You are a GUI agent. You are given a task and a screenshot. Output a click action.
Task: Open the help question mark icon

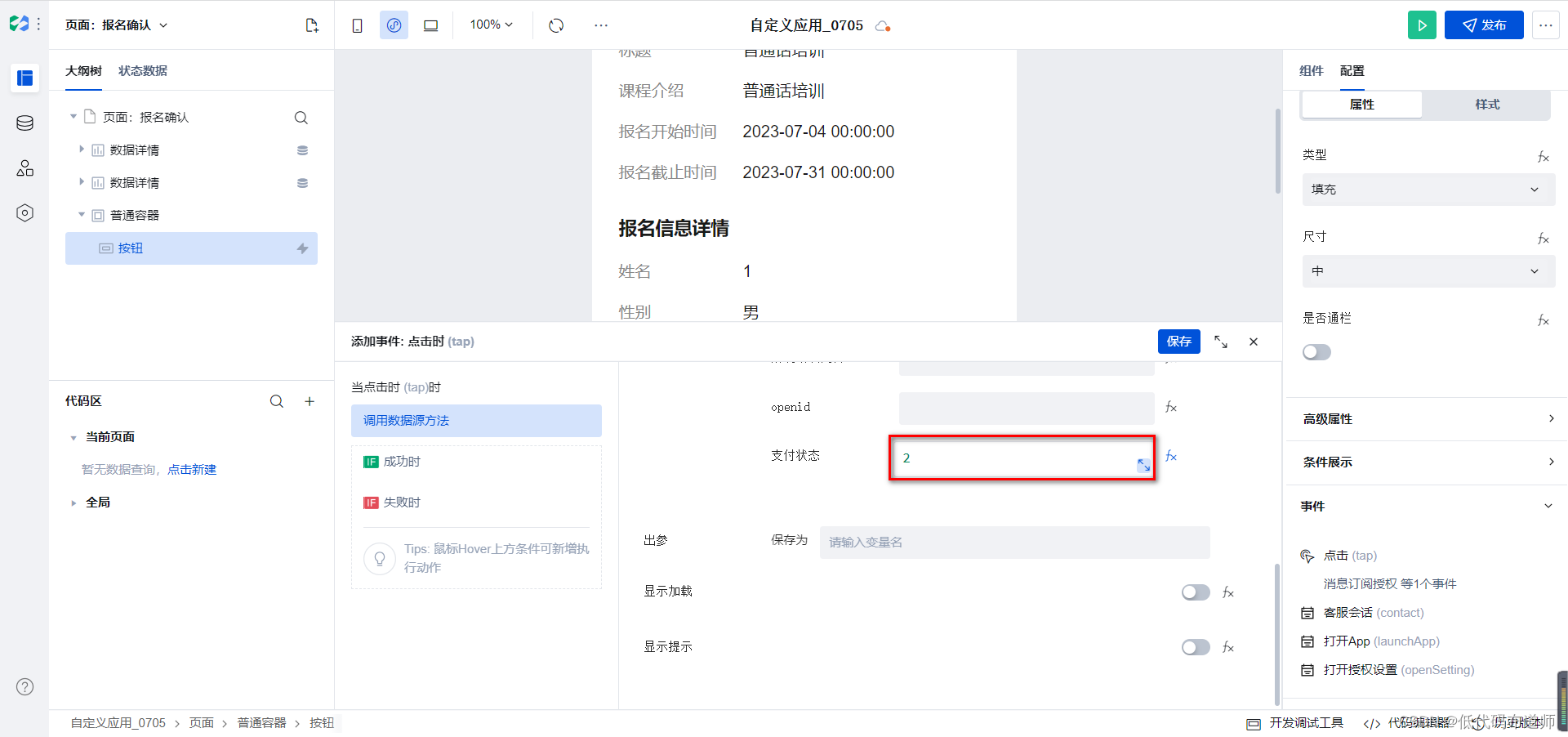coord(25,686)
